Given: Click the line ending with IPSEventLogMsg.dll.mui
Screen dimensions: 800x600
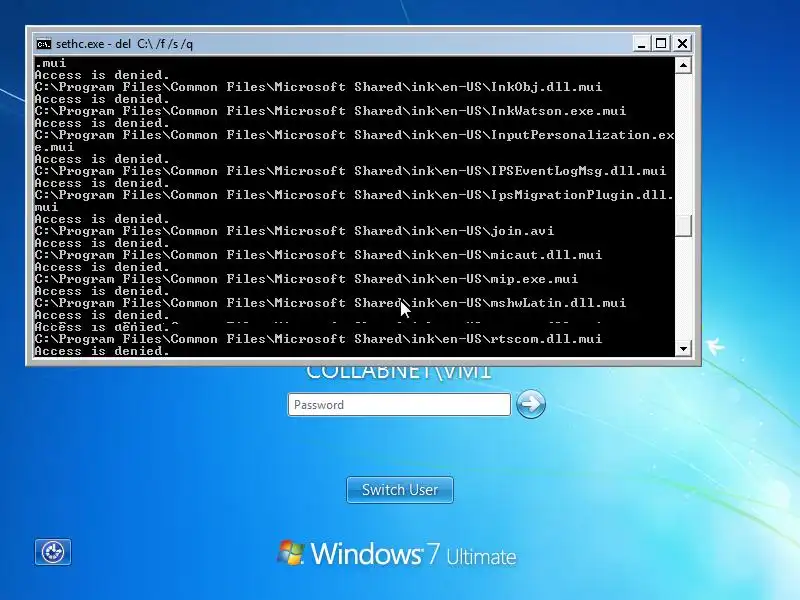Looking at the screenshot, I should pos(350,171).
